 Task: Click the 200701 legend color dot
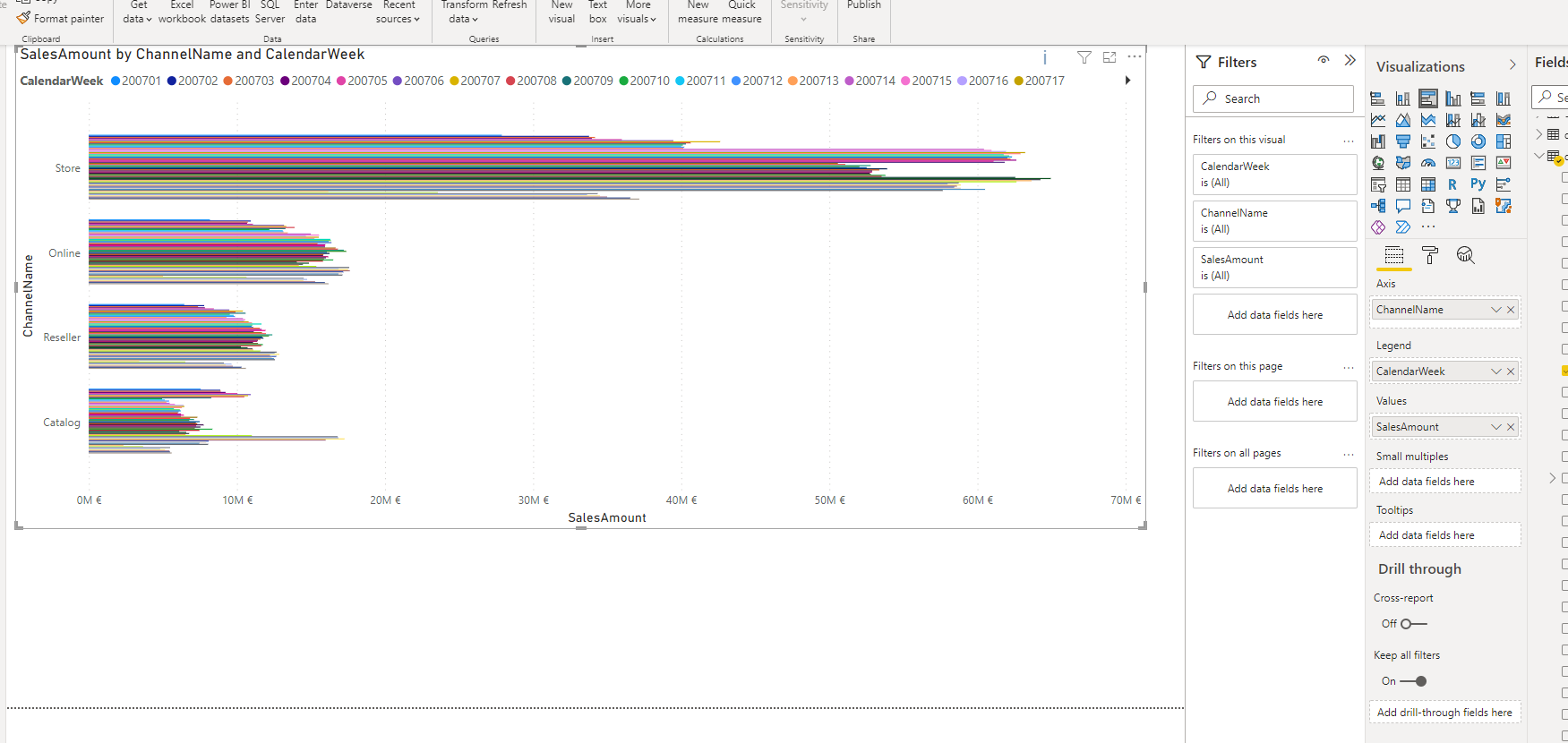tap(116, 81)
